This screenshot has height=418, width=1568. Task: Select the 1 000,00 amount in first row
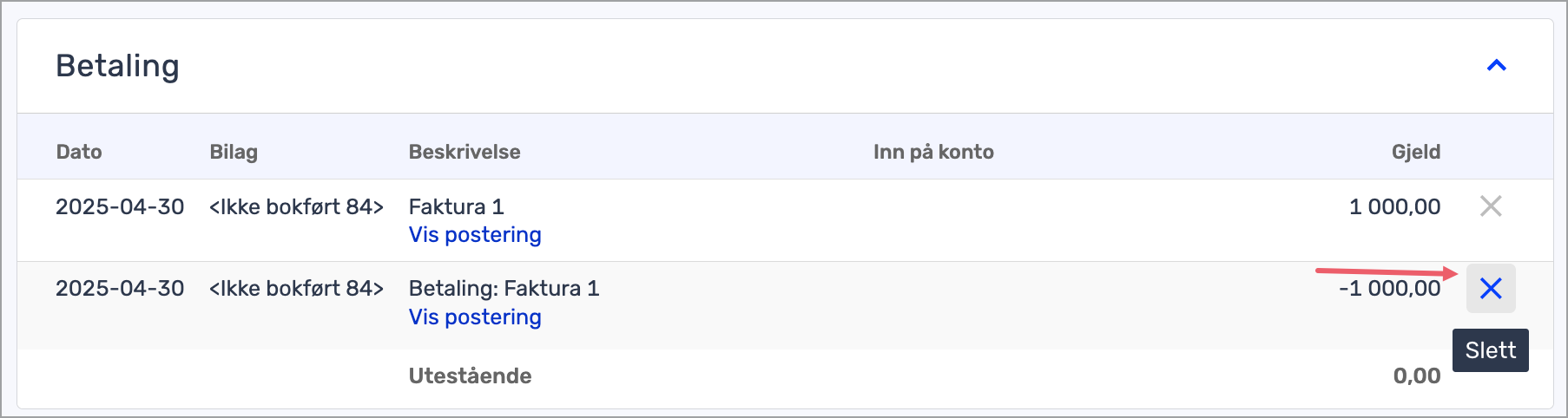point(1394,206)
